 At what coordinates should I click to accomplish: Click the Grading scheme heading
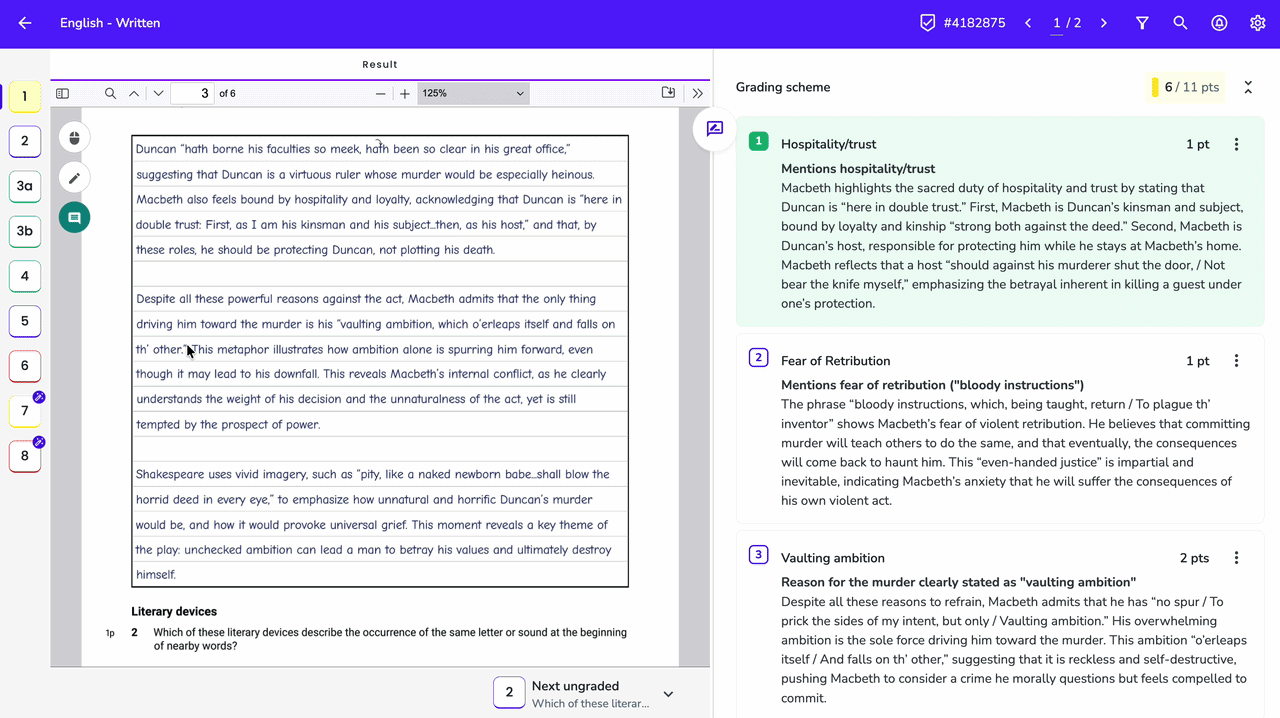pos(783,88)
